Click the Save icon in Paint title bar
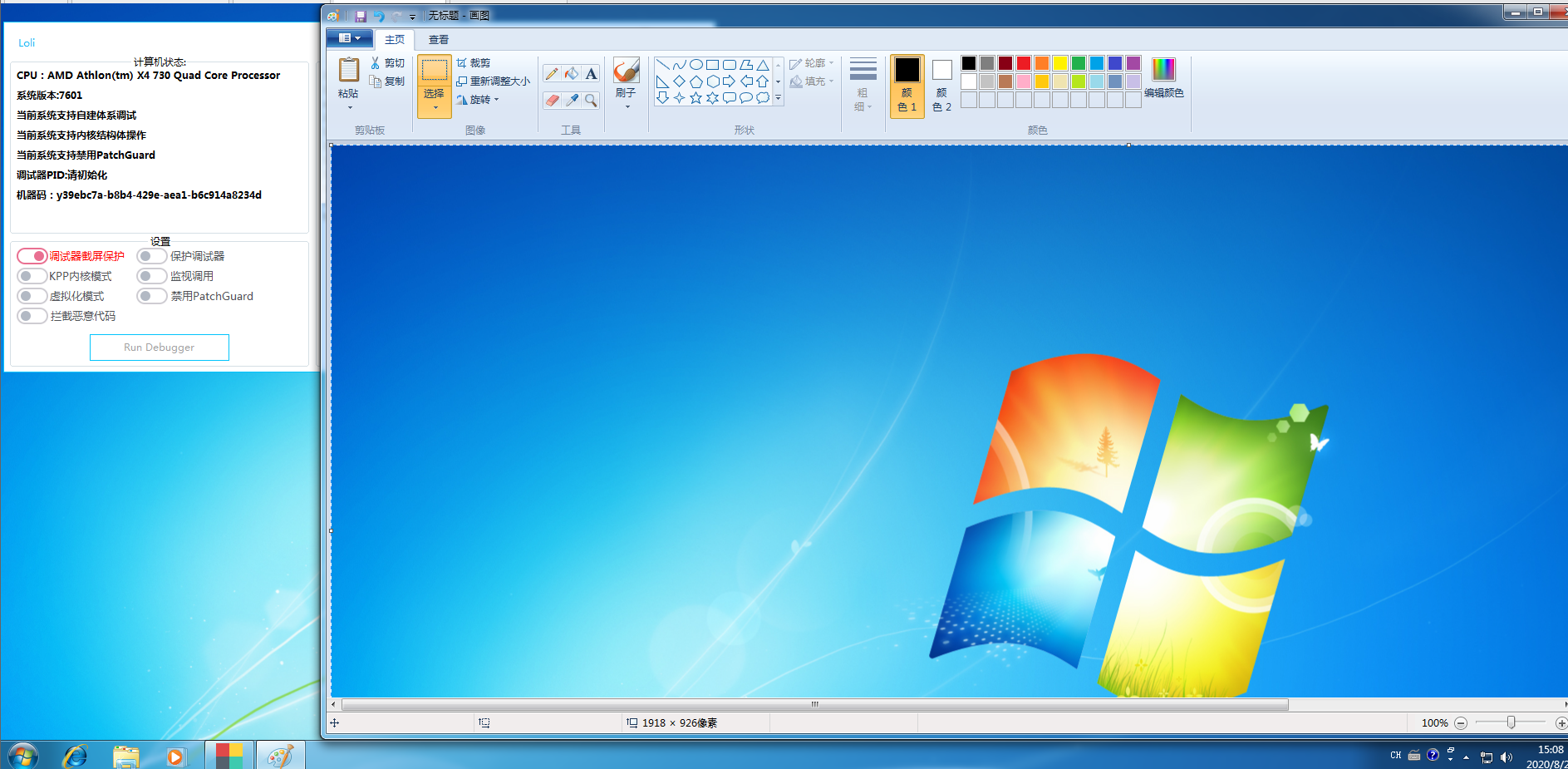This screenshot has width=1568, height=769. [x=361, y=16]
